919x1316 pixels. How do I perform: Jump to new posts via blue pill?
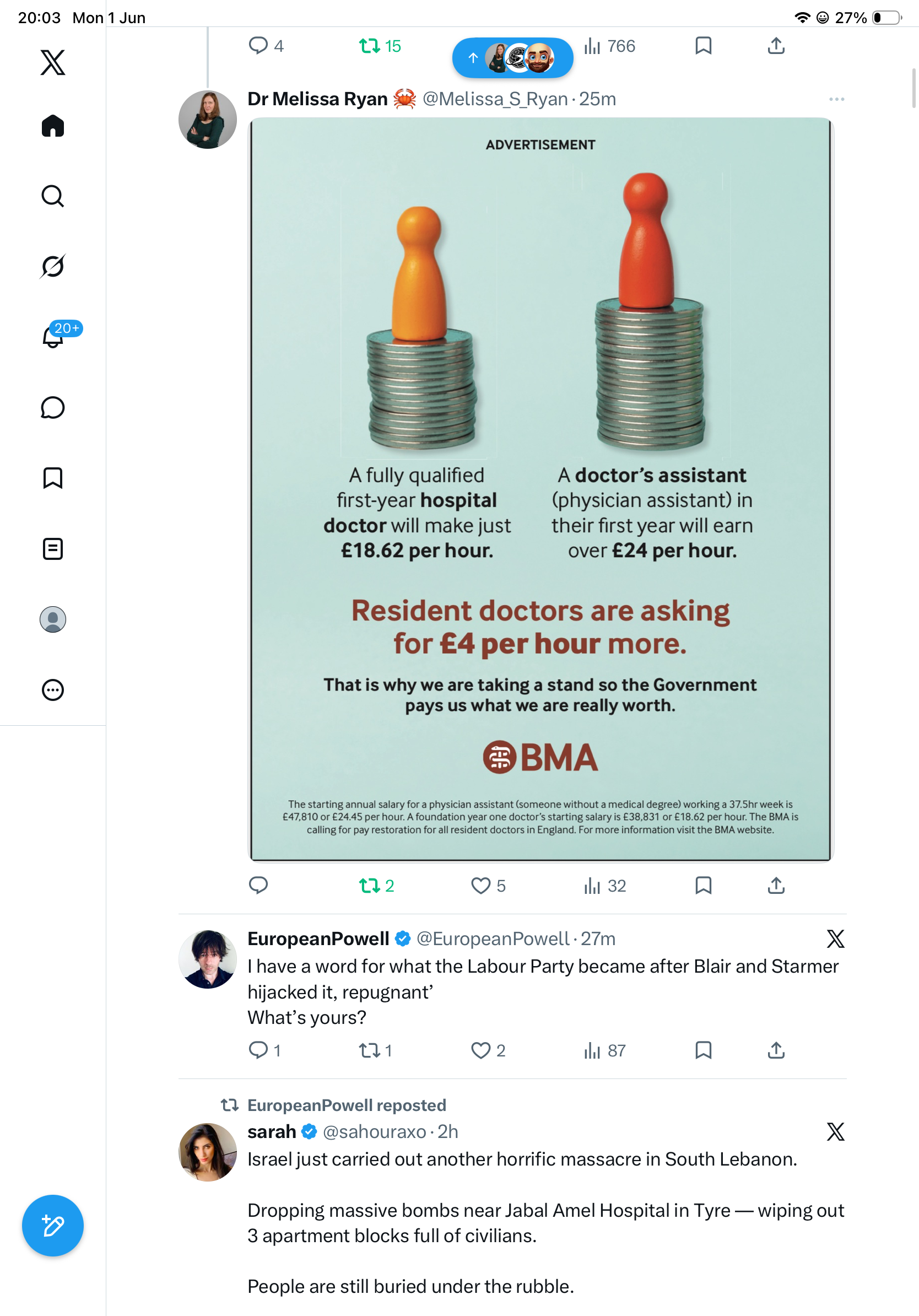pyautogui.click(x=513, y=58)
